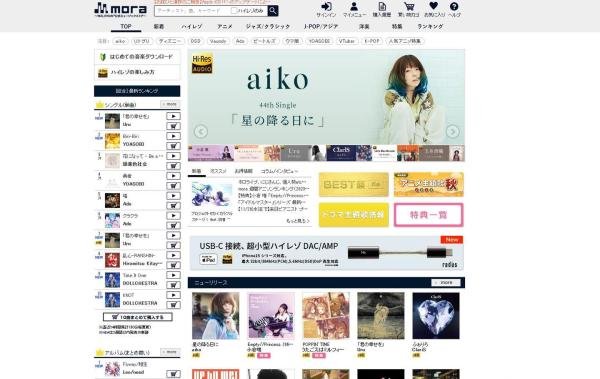The width and height of the screenshot is (600, 379).
Task: Add Take It Over by DOLLCHESTRA to cart
Action: [173, 285]
